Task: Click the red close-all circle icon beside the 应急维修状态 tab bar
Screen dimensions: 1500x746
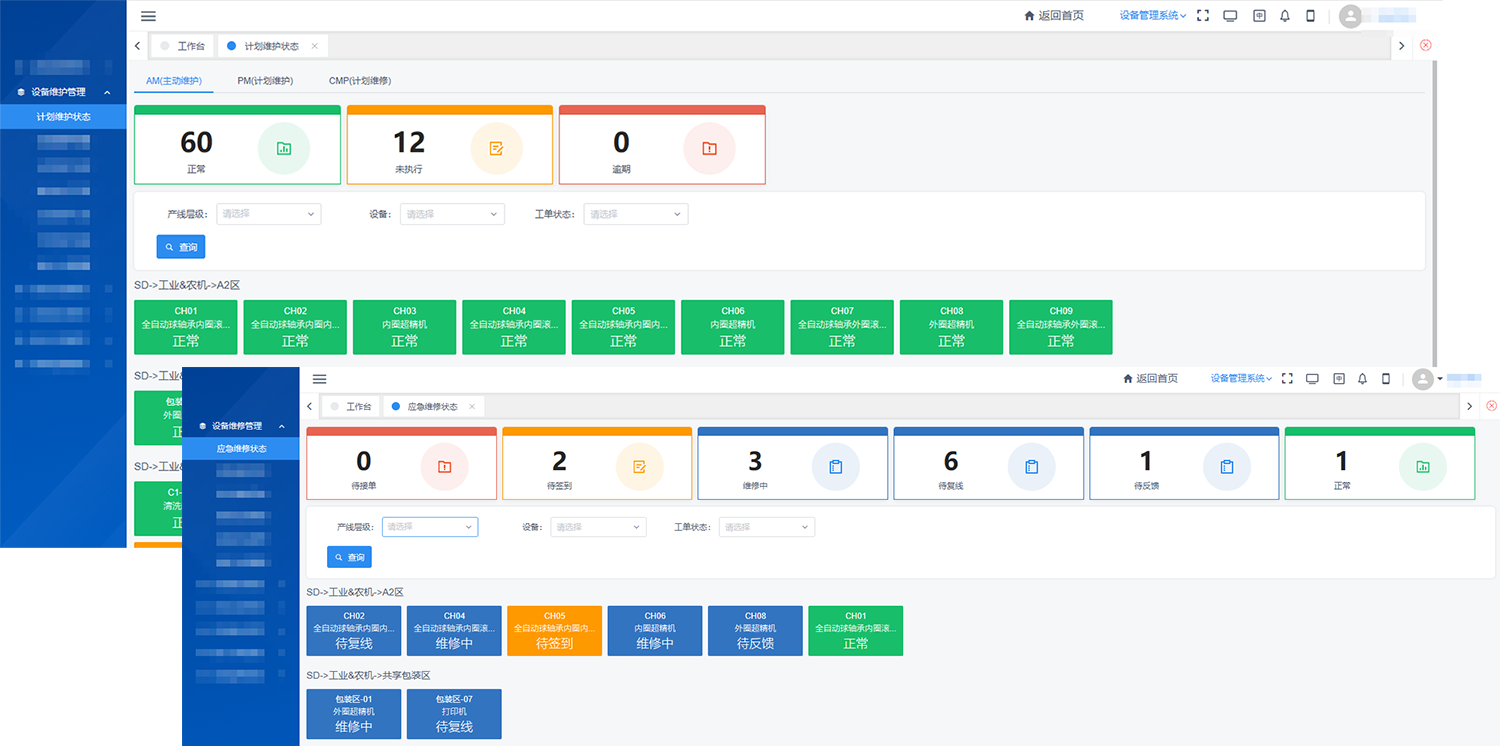Action: click(x=1491, y=406)
